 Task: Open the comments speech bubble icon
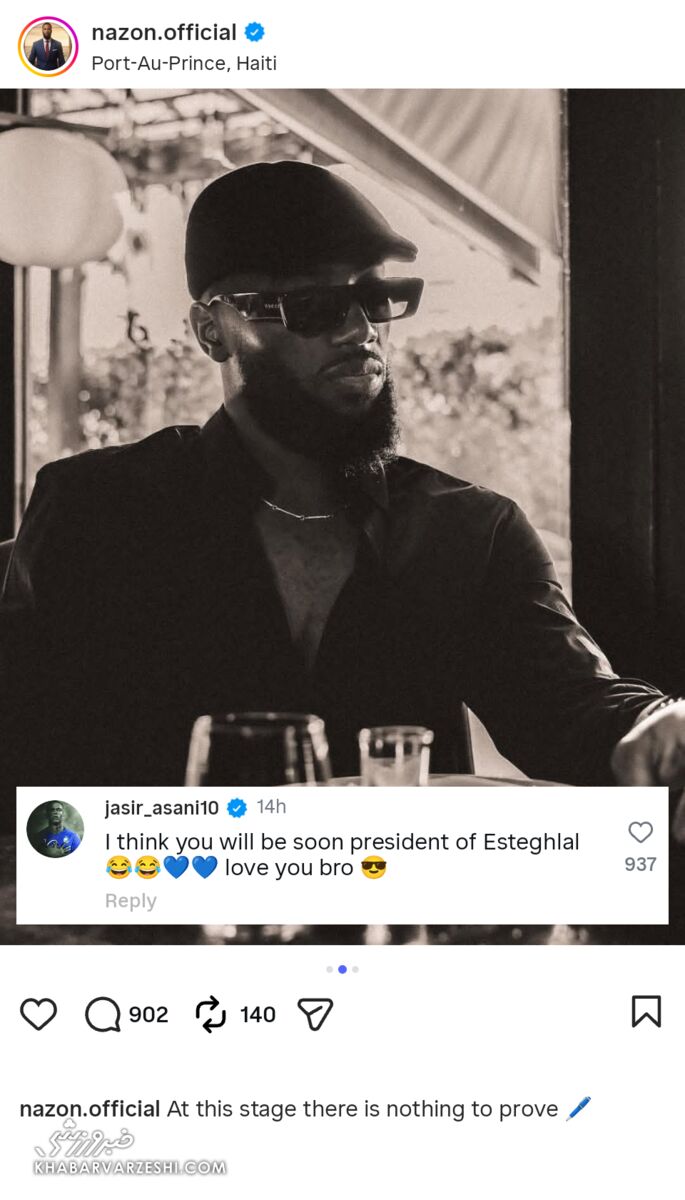tap(102, 1014)
